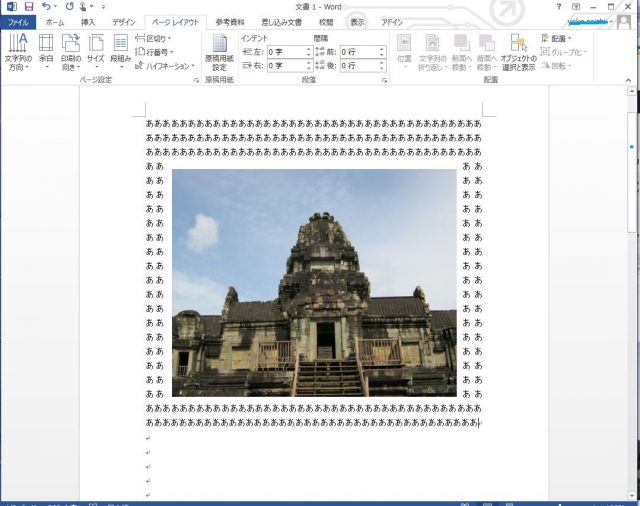Open the Undo history dropdown arrow
The image size is (640, 506).
coord(55,7)
